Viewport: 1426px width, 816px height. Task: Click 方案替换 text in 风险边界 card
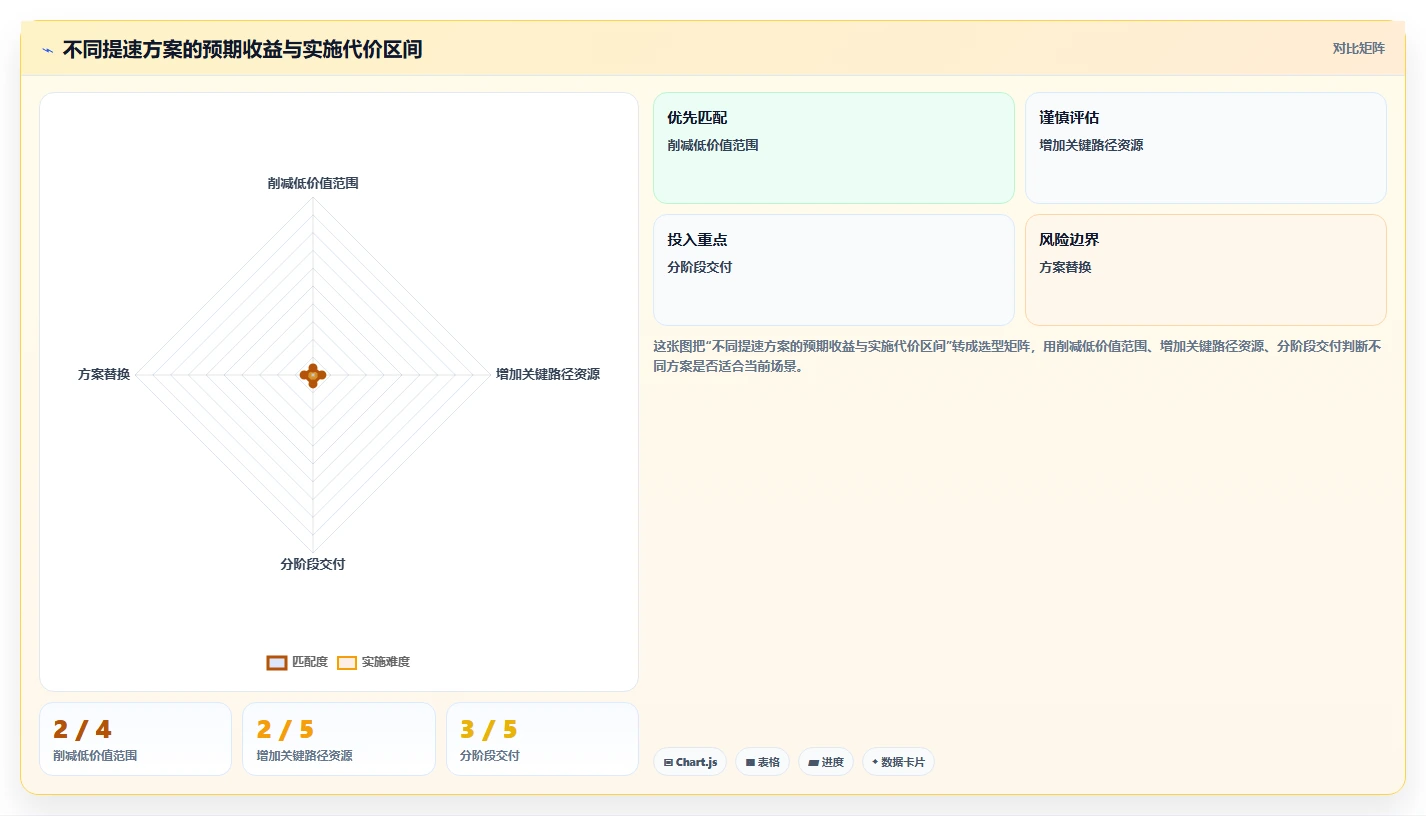click(1066, 267)
